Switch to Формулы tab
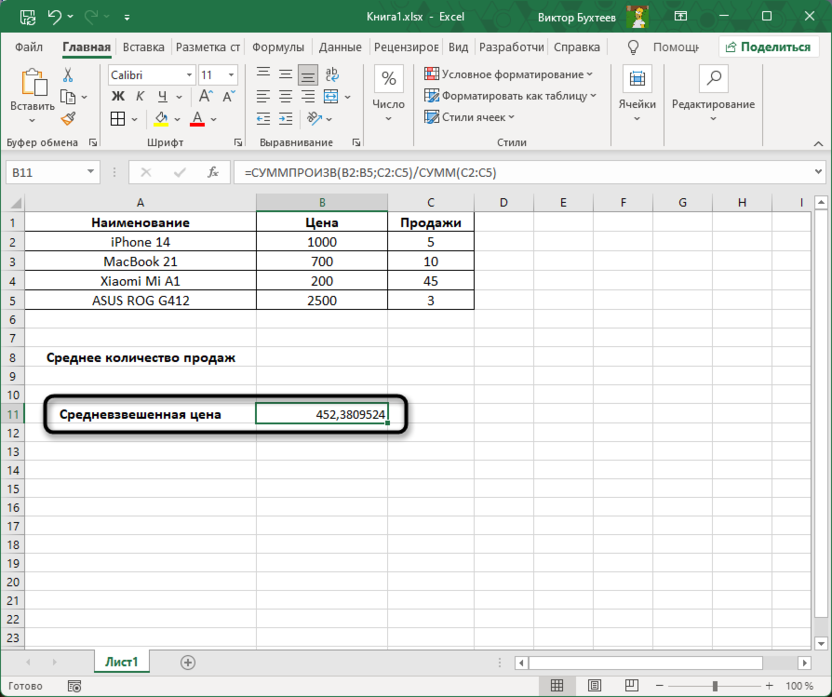 pyautogui.click(x=278, y=47)
